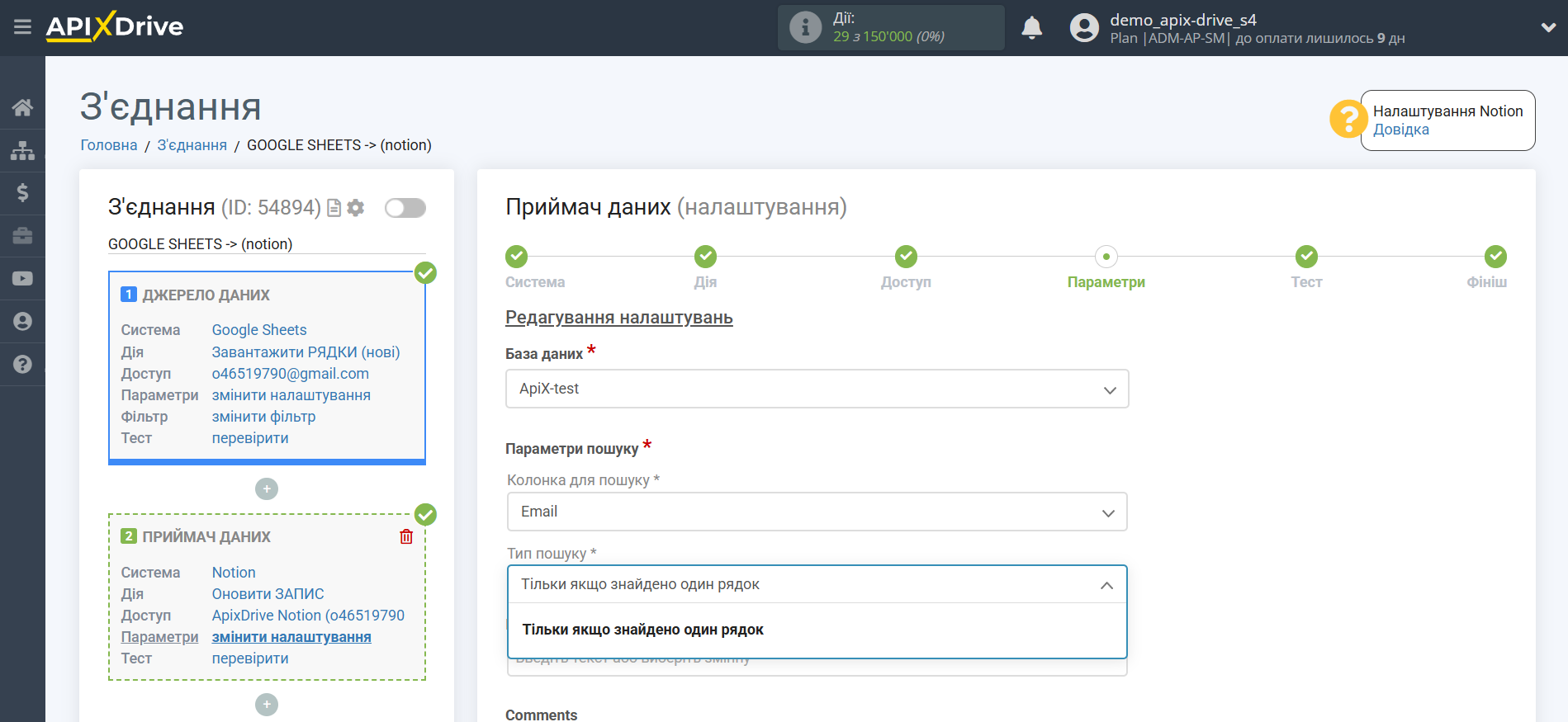Open the connections sitemap icon in the sidebar
Image resolution: width=1568 pixels, height=722 pixels.
tap(22, 150)
